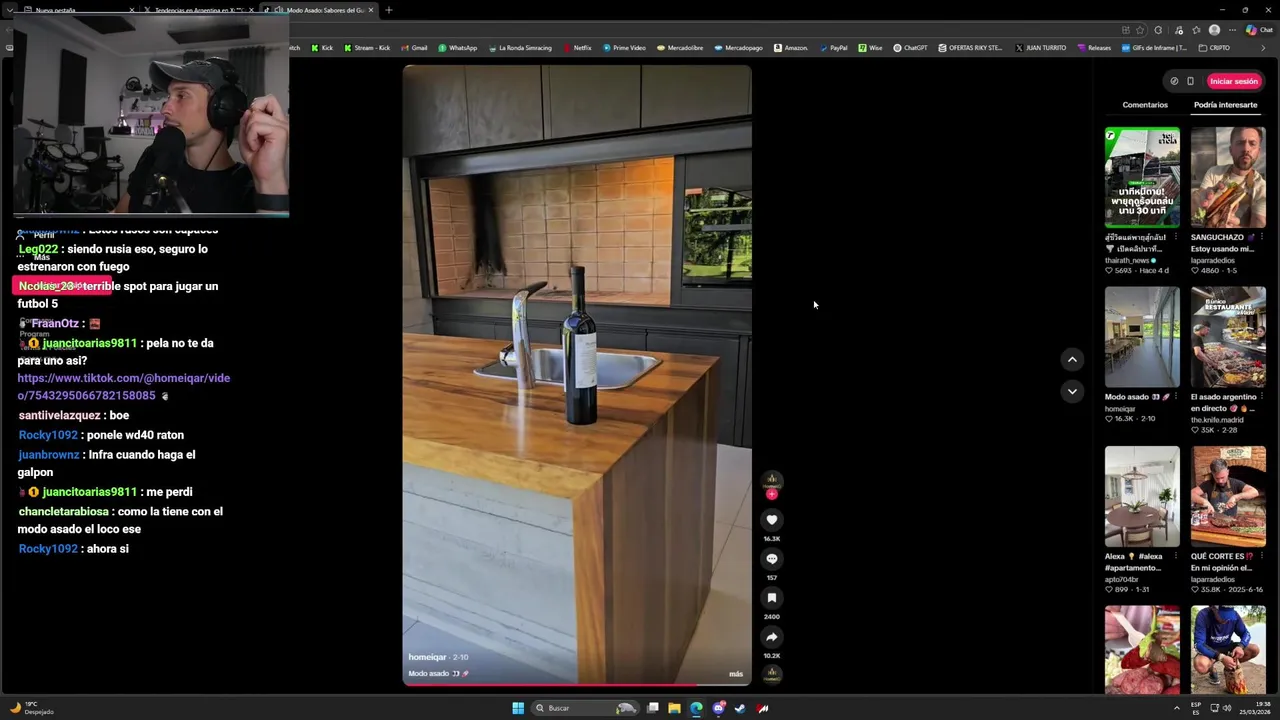Open a new browser tab with plus button

click(x=388, y=10)
